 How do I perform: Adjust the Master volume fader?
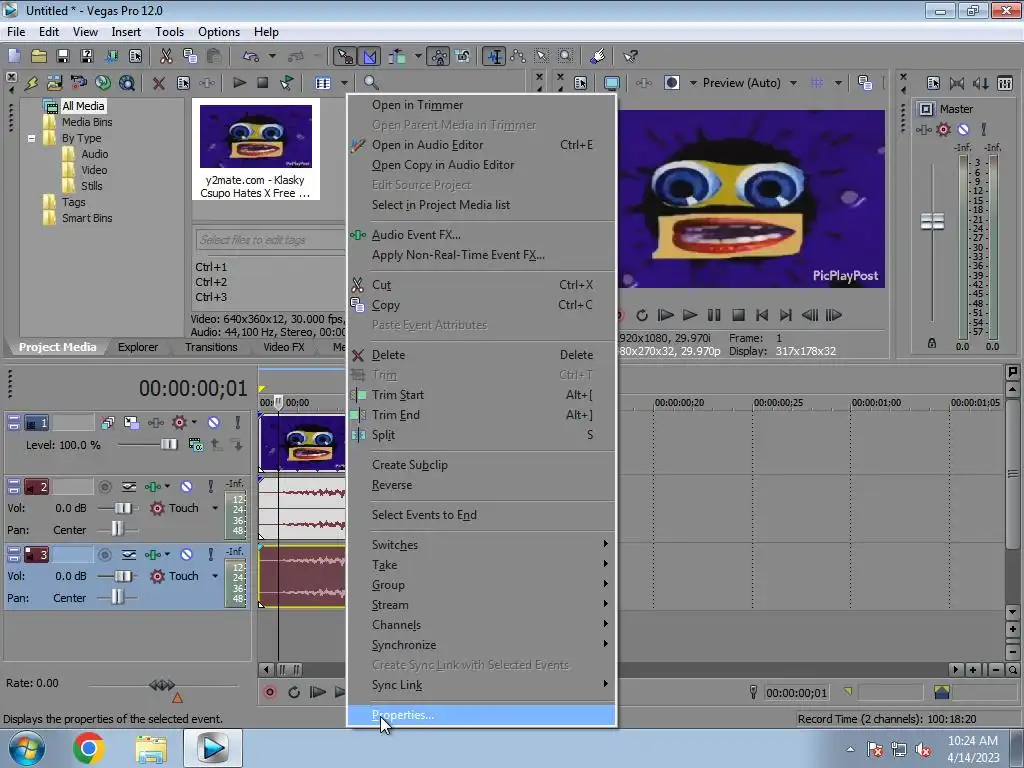pos(932,222)
